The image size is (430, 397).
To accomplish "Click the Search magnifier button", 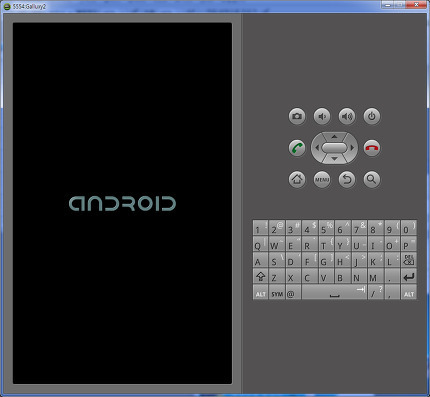I will coord(372,179).
